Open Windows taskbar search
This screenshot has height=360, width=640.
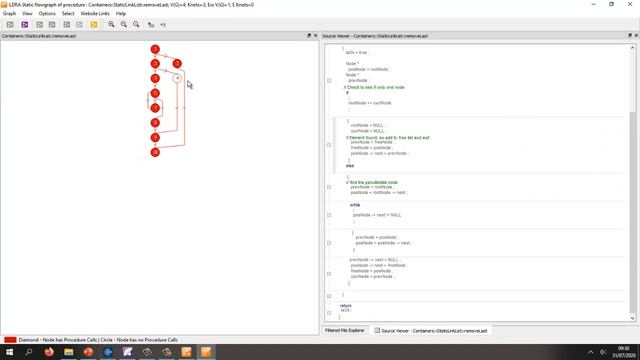[29, 352]
